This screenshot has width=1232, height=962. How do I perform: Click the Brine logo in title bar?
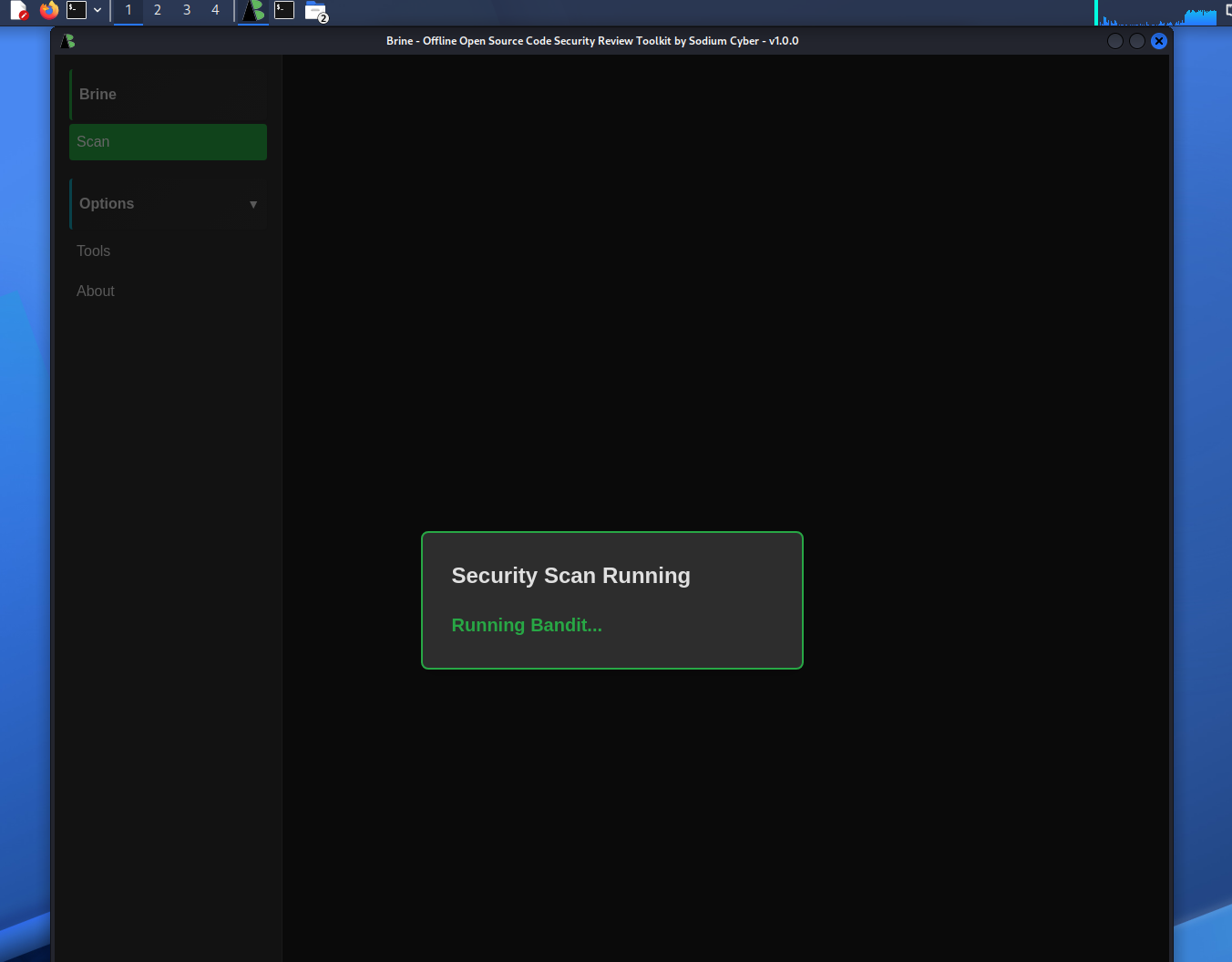(x=68, y=41)
